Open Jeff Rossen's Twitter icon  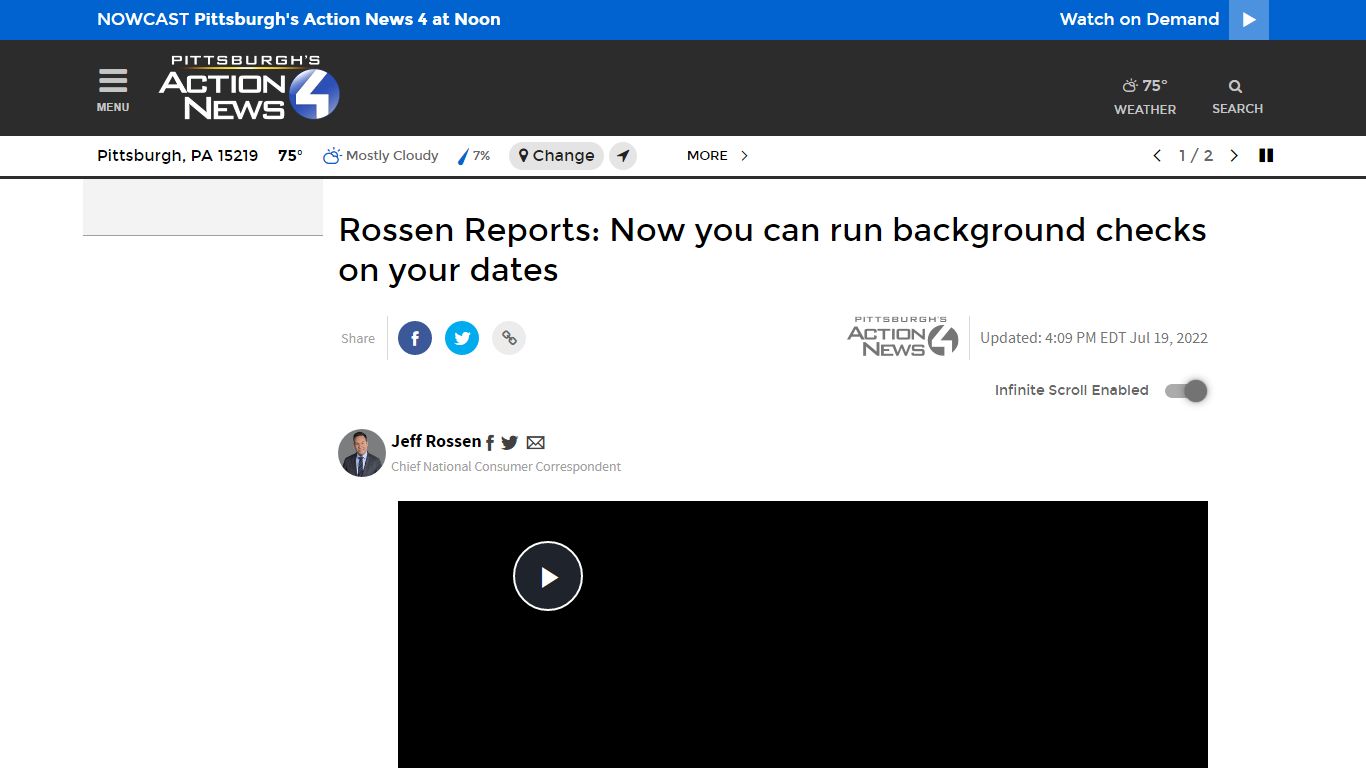tap(510, 443)
